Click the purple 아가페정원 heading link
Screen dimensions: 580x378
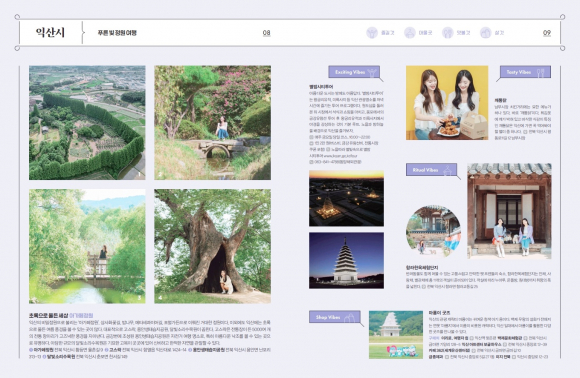(81, 315)
